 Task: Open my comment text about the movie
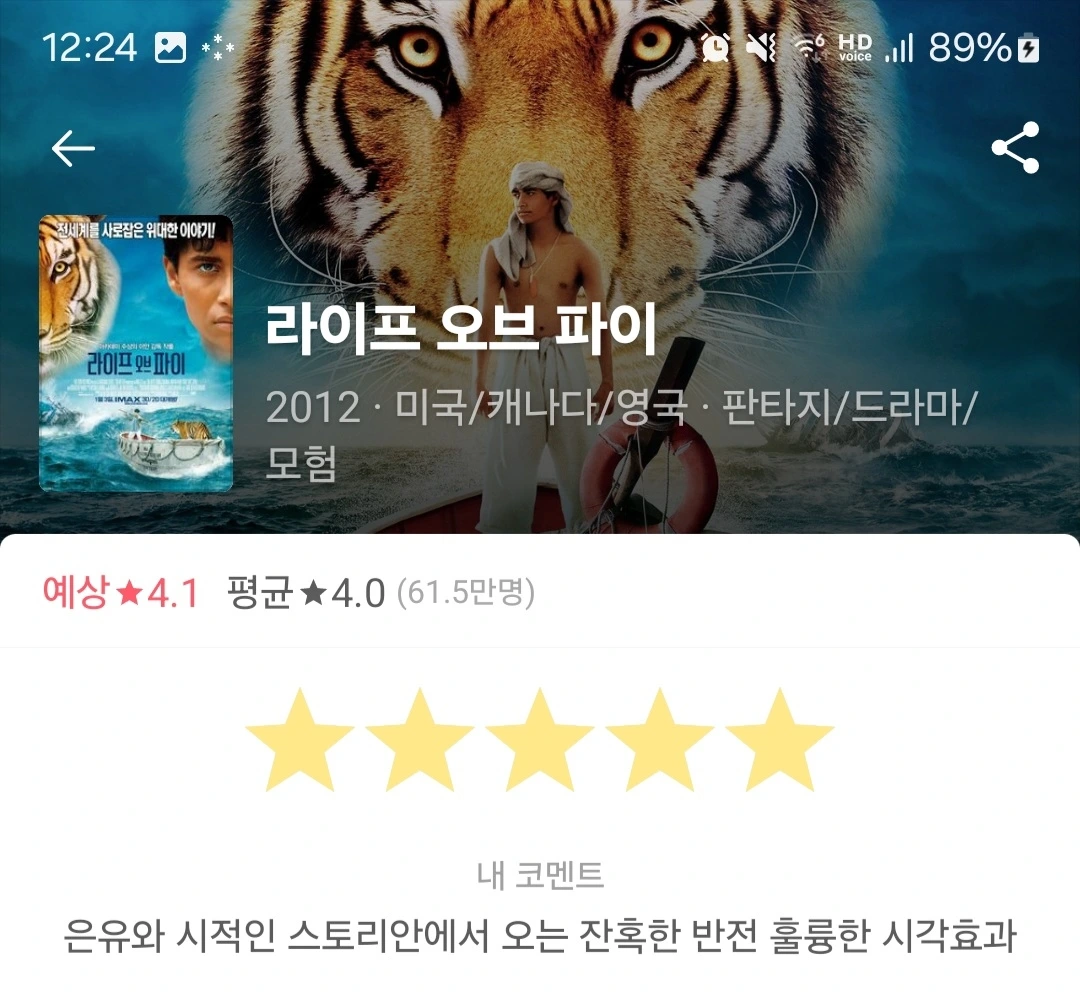540,935
